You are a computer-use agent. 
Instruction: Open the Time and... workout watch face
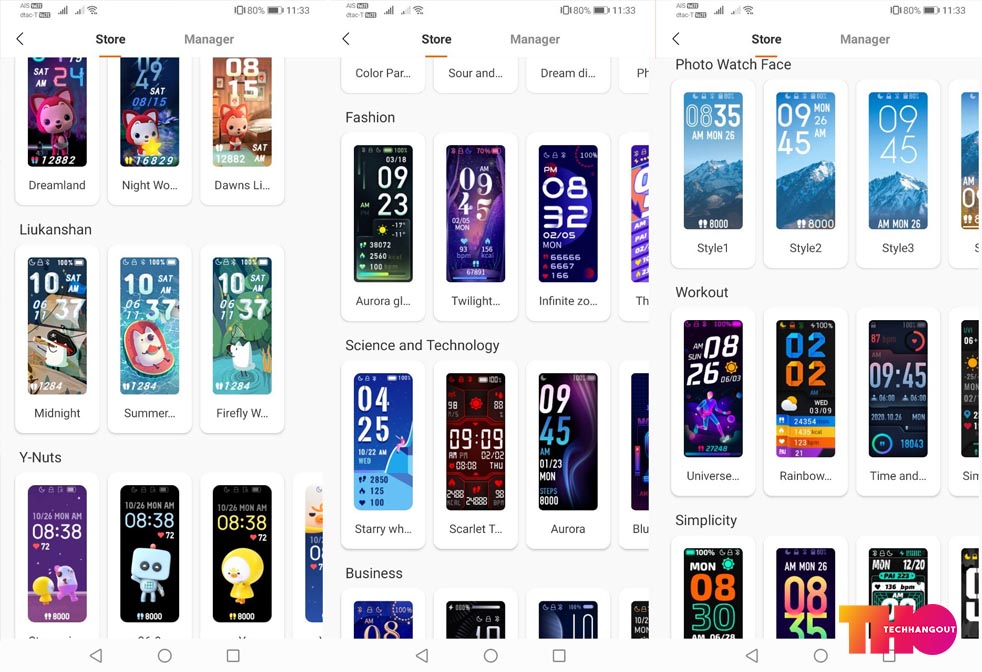point(898,401)
